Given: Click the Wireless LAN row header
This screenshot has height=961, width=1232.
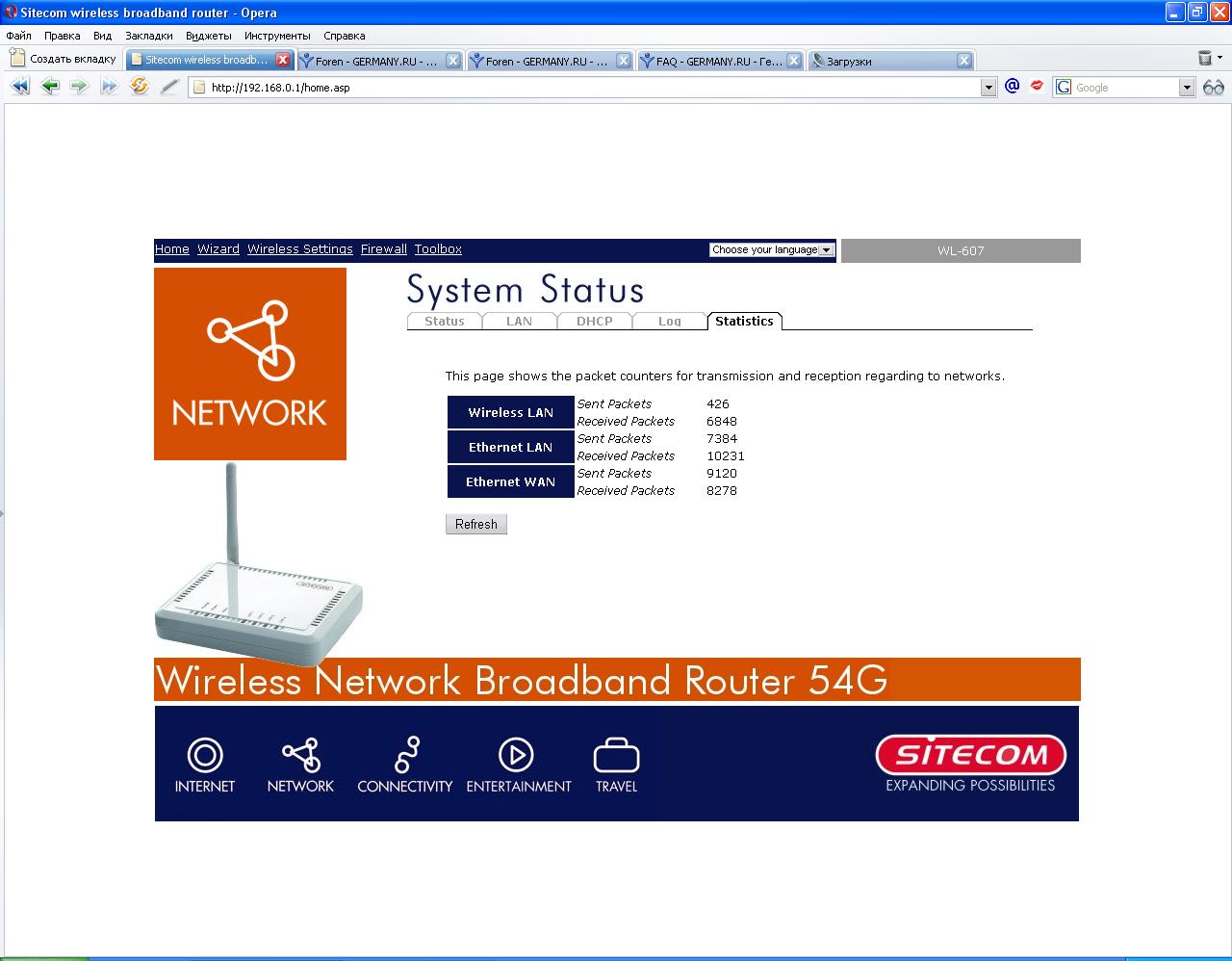Looking at the screenshot, I should [x=511, y=412].
